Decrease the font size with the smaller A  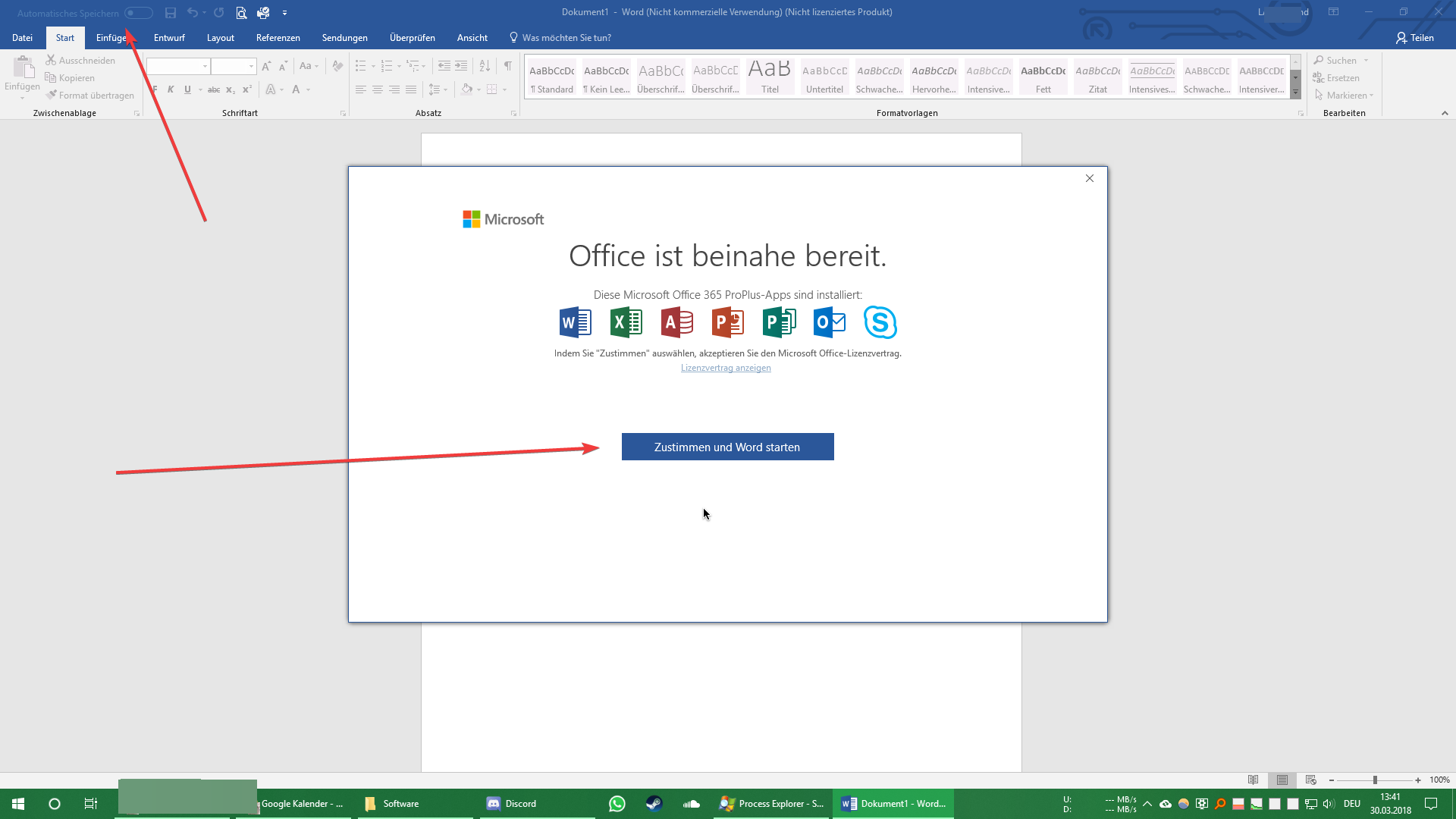pos(283,66)
